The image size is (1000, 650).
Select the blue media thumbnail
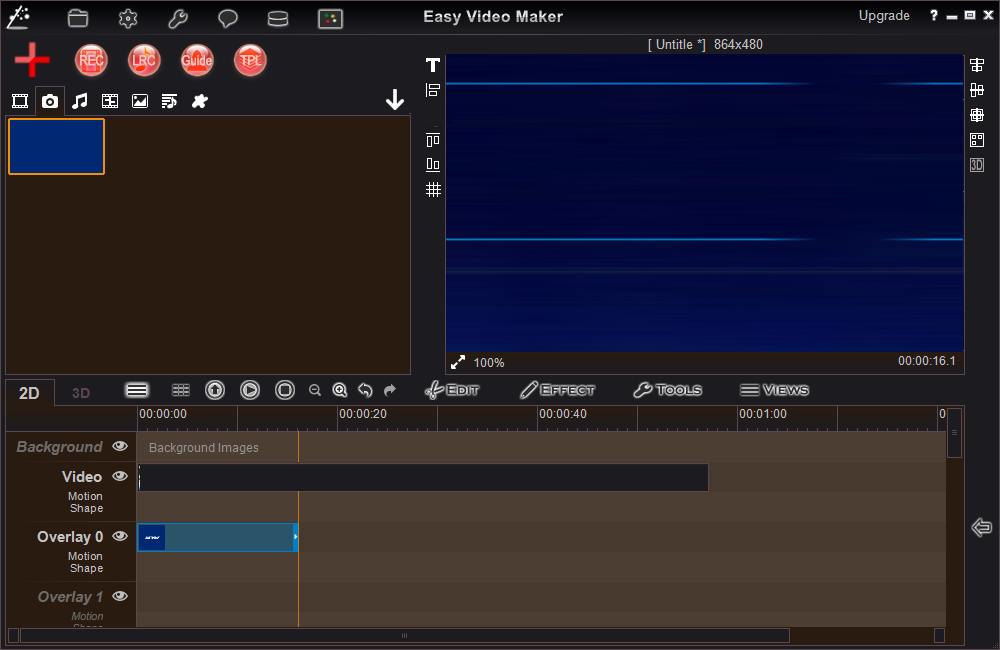[x=56, y=146]
